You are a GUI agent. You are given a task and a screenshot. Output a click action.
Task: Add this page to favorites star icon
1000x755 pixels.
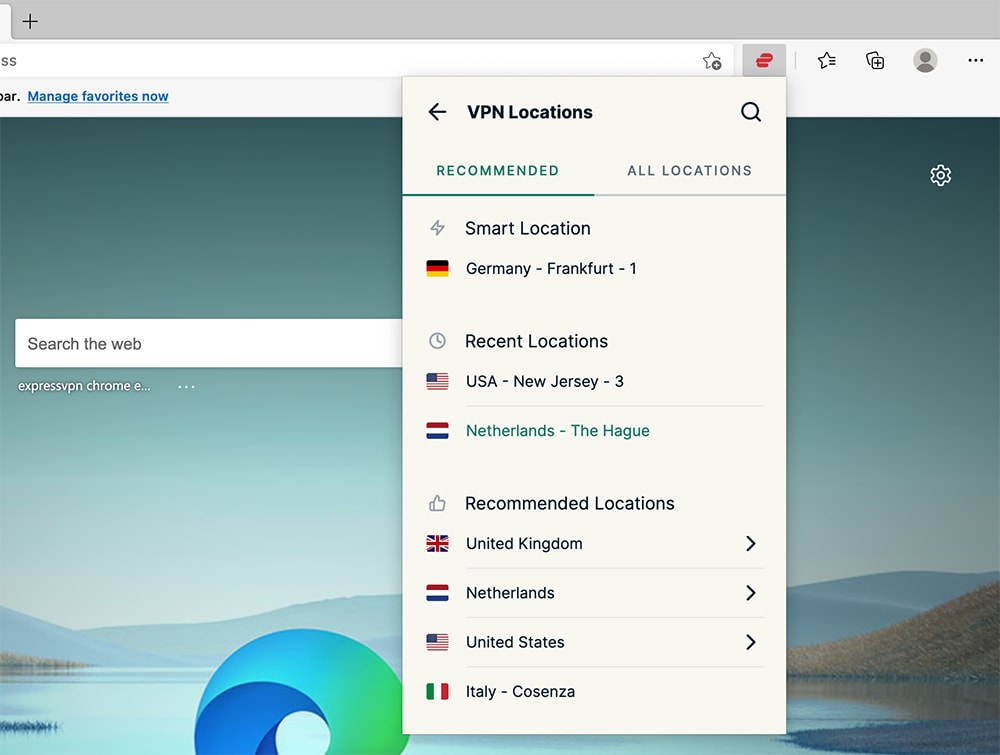pos(712,61)
